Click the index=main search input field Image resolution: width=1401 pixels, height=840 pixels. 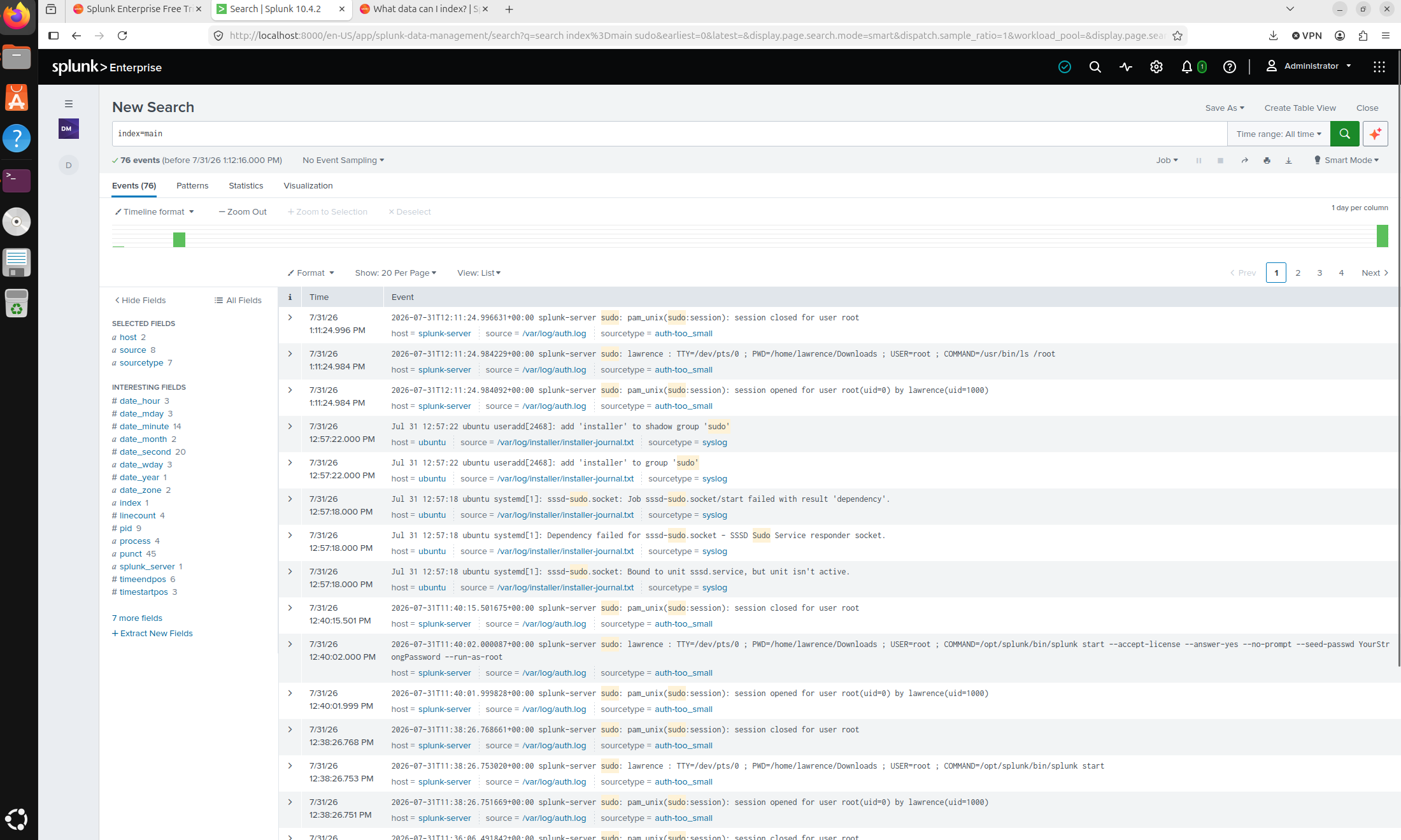[x=669, y=134]
